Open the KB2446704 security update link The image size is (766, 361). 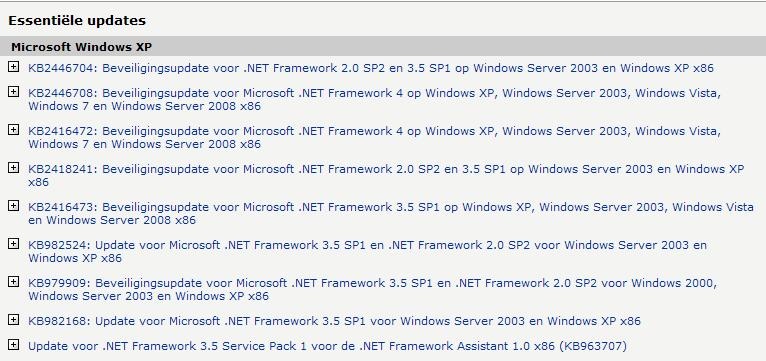[x=371, y=68]
